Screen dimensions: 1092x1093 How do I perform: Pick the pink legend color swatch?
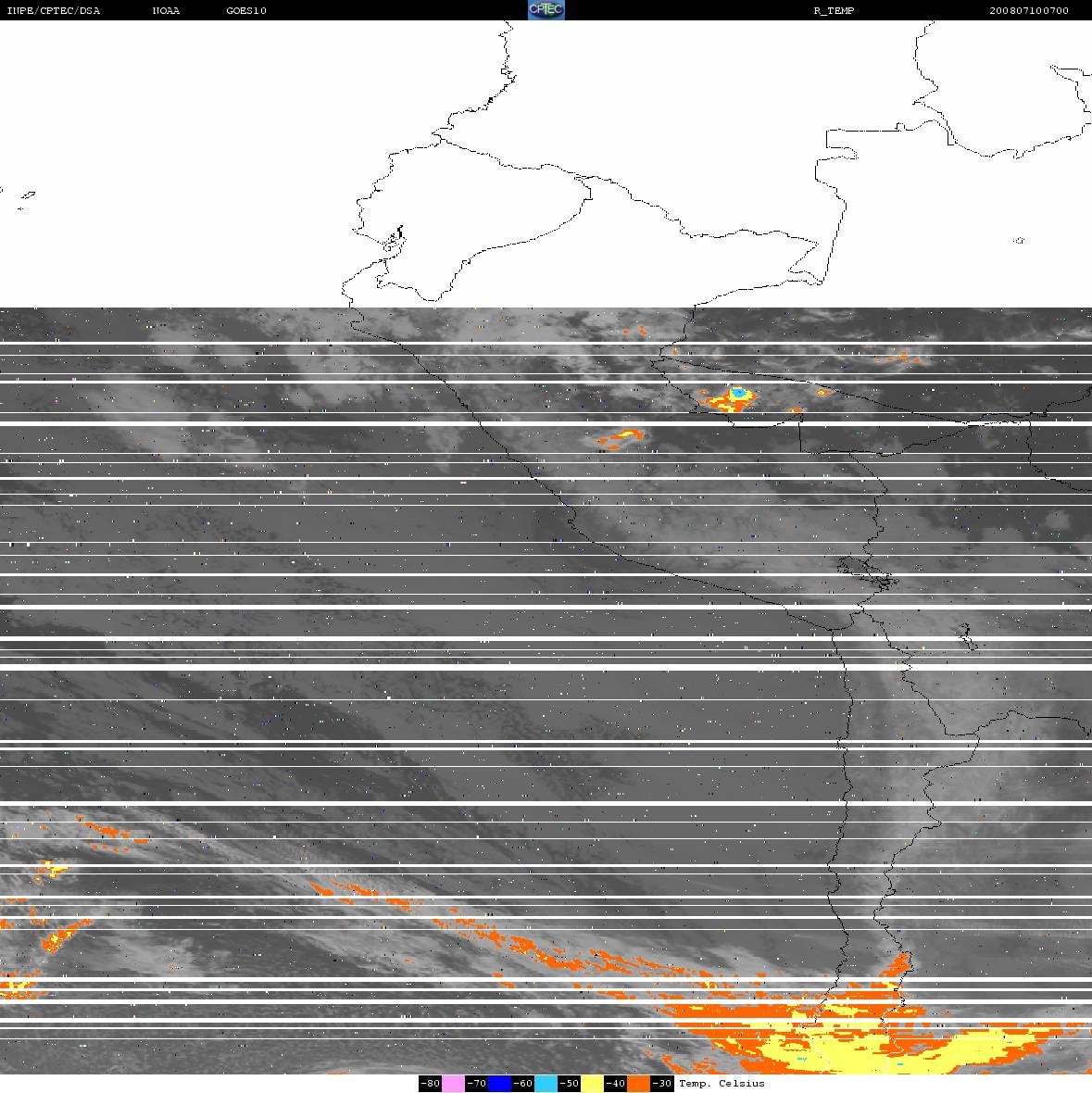pyautogui.click(x=453, y=1084)
